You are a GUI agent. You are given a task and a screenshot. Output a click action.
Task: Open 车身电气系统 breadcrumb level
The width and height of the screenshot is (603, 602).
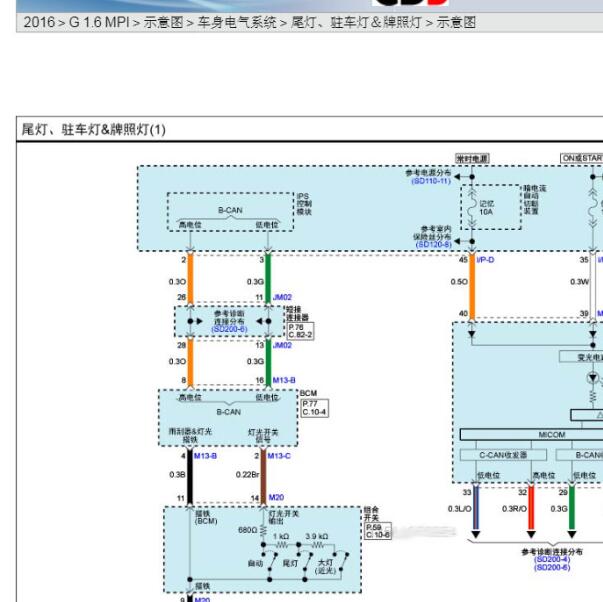click(237, 22)
